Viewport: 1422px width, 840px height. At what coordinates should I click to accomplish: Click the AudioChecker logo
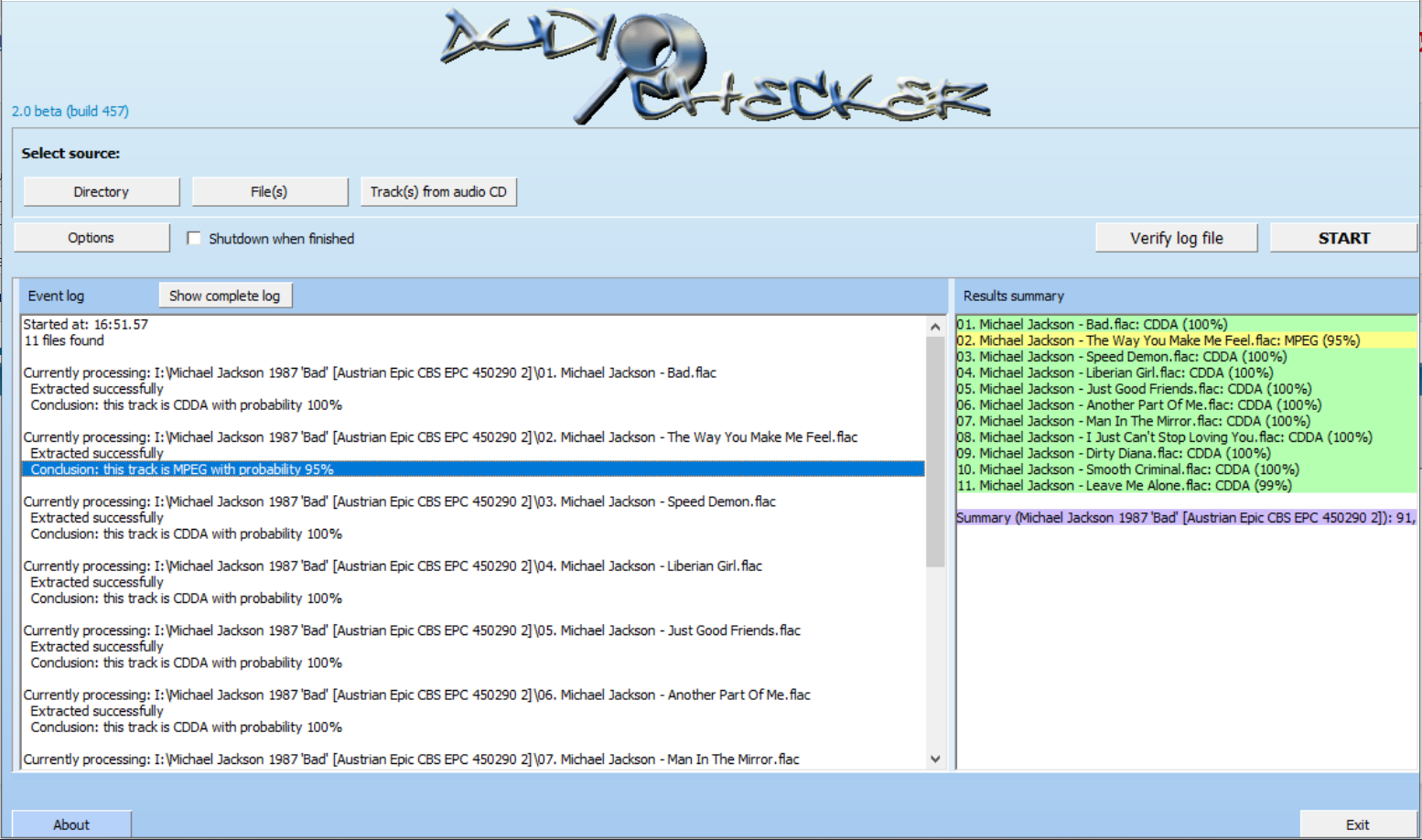click(x=715, y=67)
